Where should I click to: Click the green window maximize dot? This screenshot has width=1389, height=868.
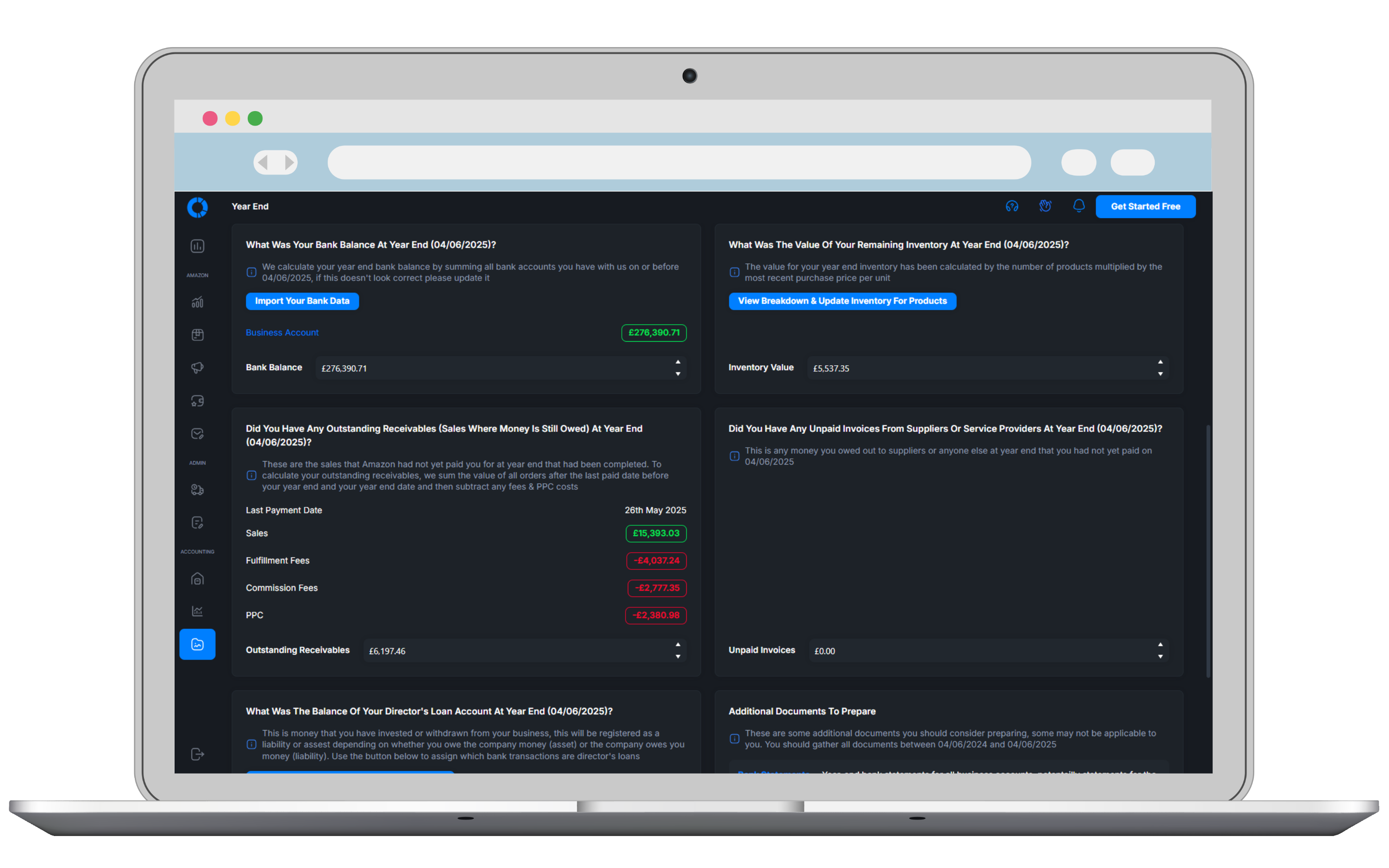255,119
